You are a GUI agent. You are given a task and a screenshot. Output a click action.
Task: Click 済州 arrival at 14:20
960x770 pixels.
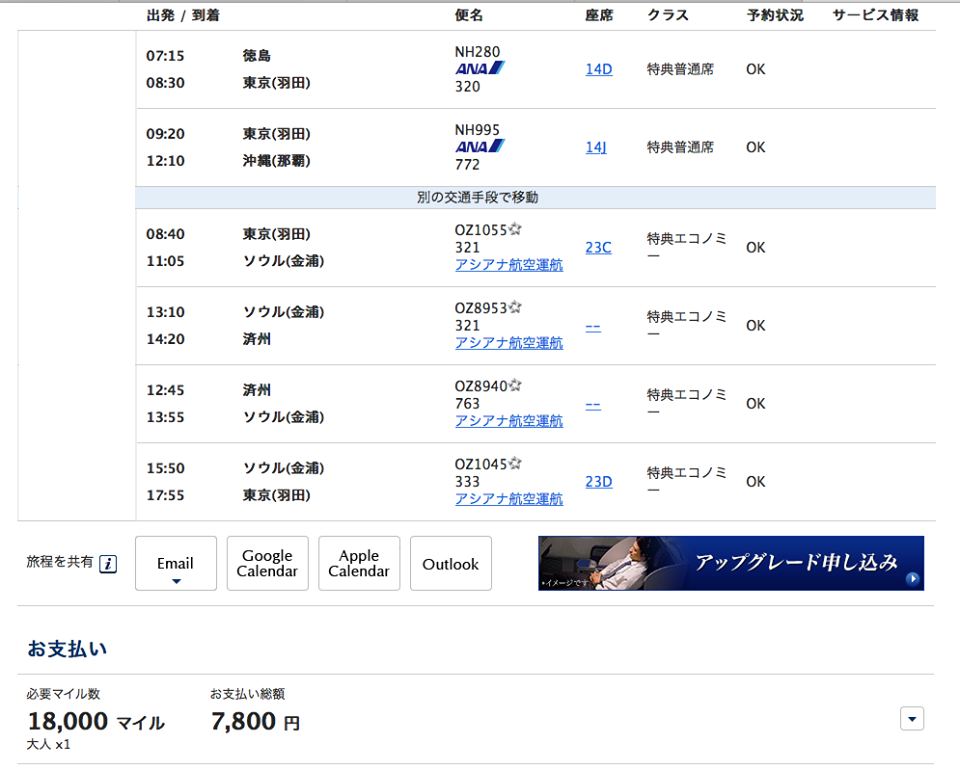click(257, 339)
